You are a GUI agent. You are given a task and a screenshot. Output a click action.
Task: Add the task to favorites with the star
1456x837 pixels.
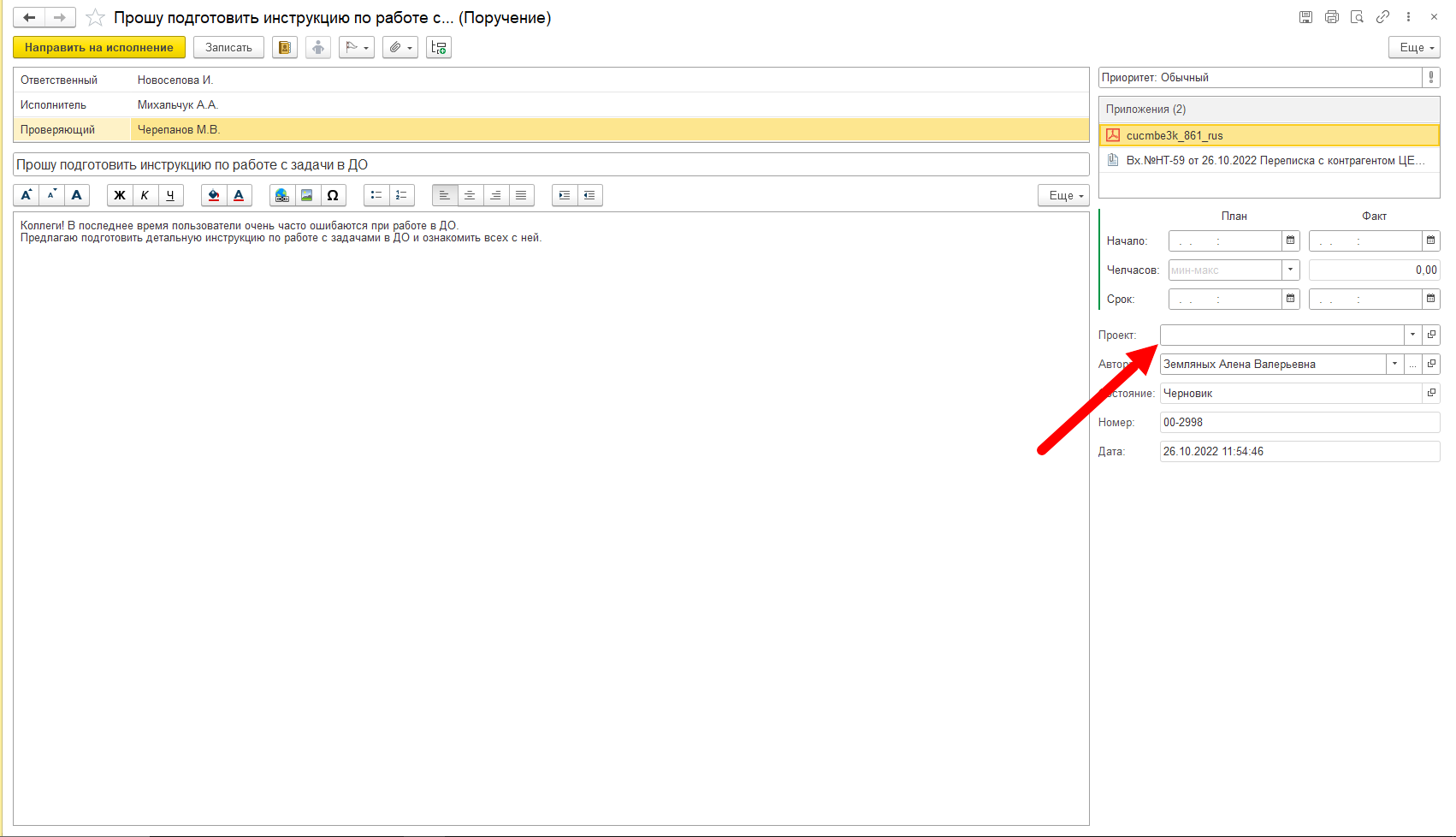pyautogui.click(x=96, y=17)
